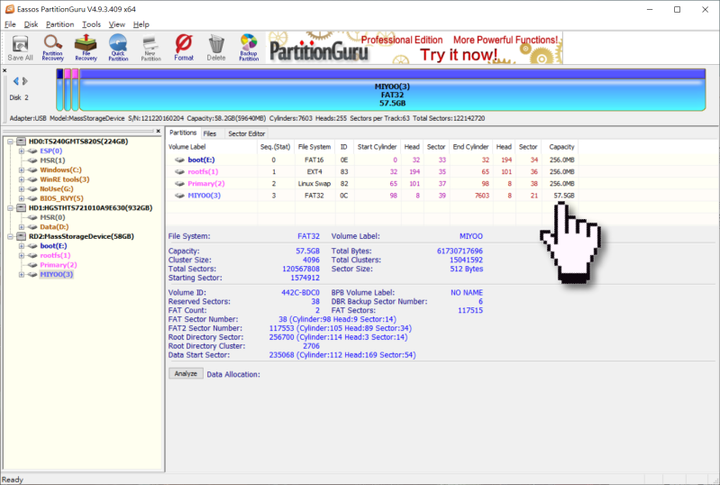The width and height of the screenshot is (720, 485).
Task: Click the Ready status bar text
Action: pyautogui.click(x=12, y=479)
